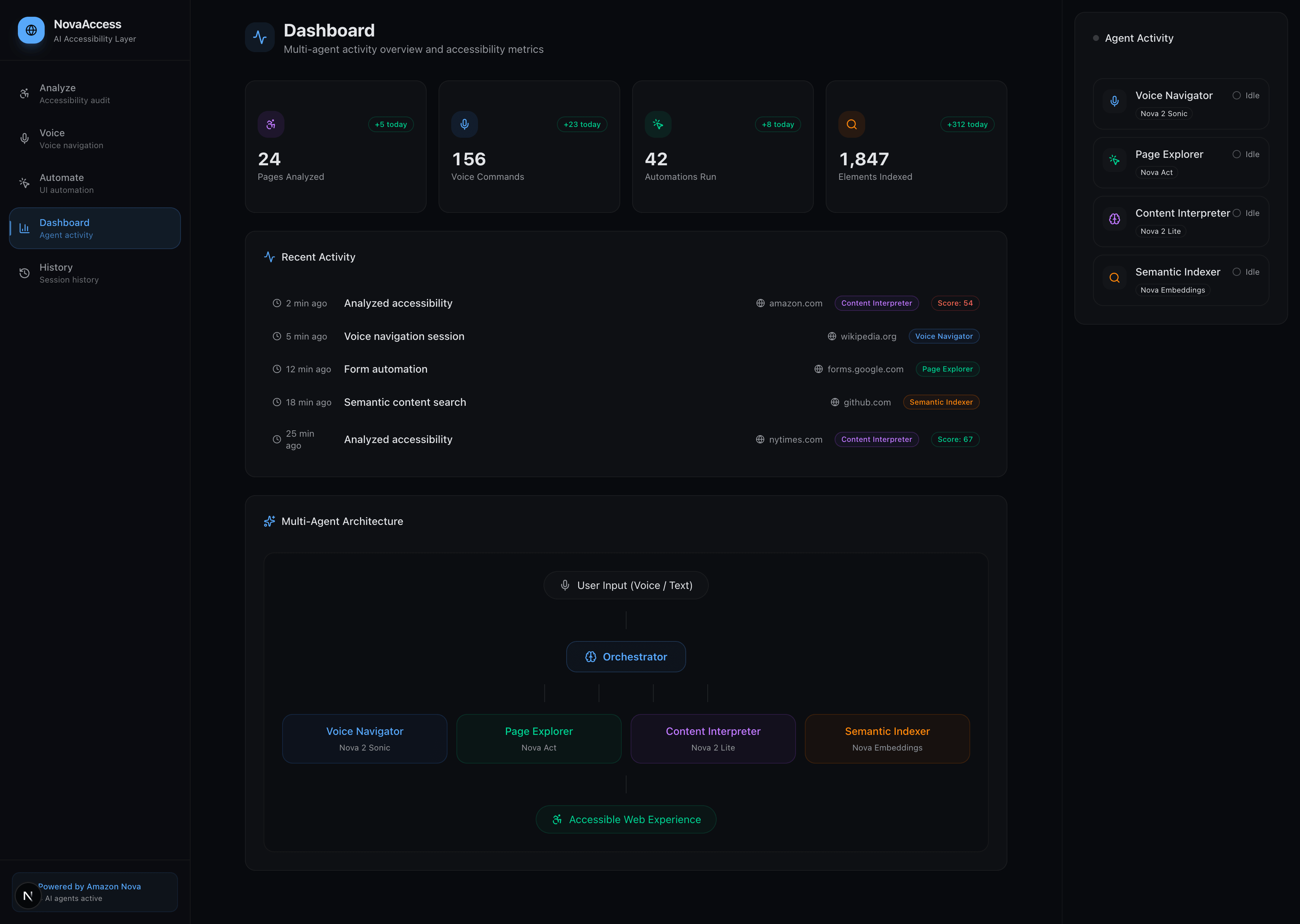Screen dimensions: 1300x924
Task: Click the Content Interpreter brain icon in Agent Activity
Action: click(x=1114, y=219)
